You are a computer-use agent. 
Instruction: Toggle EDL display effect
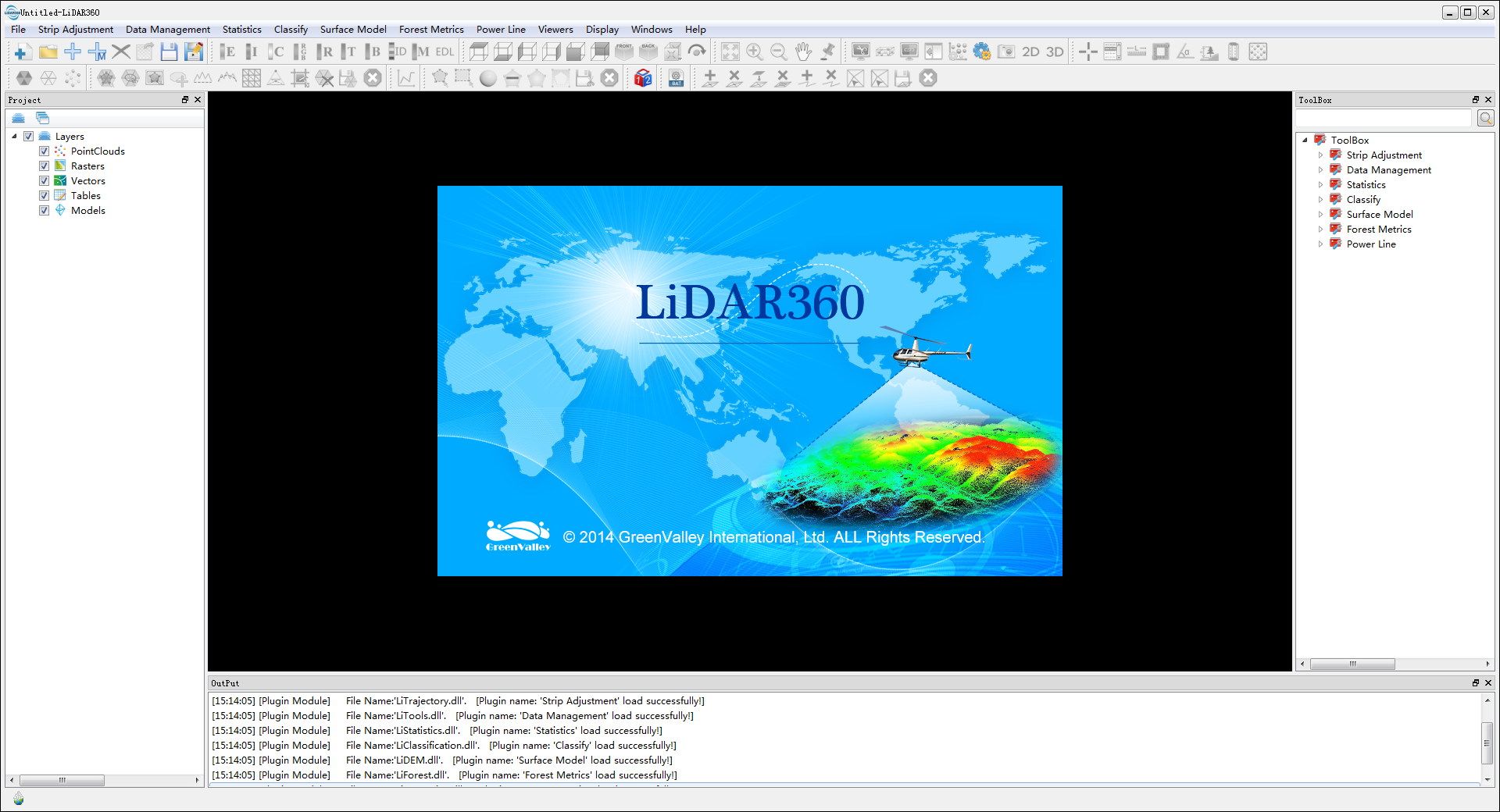tap(445, 52)
